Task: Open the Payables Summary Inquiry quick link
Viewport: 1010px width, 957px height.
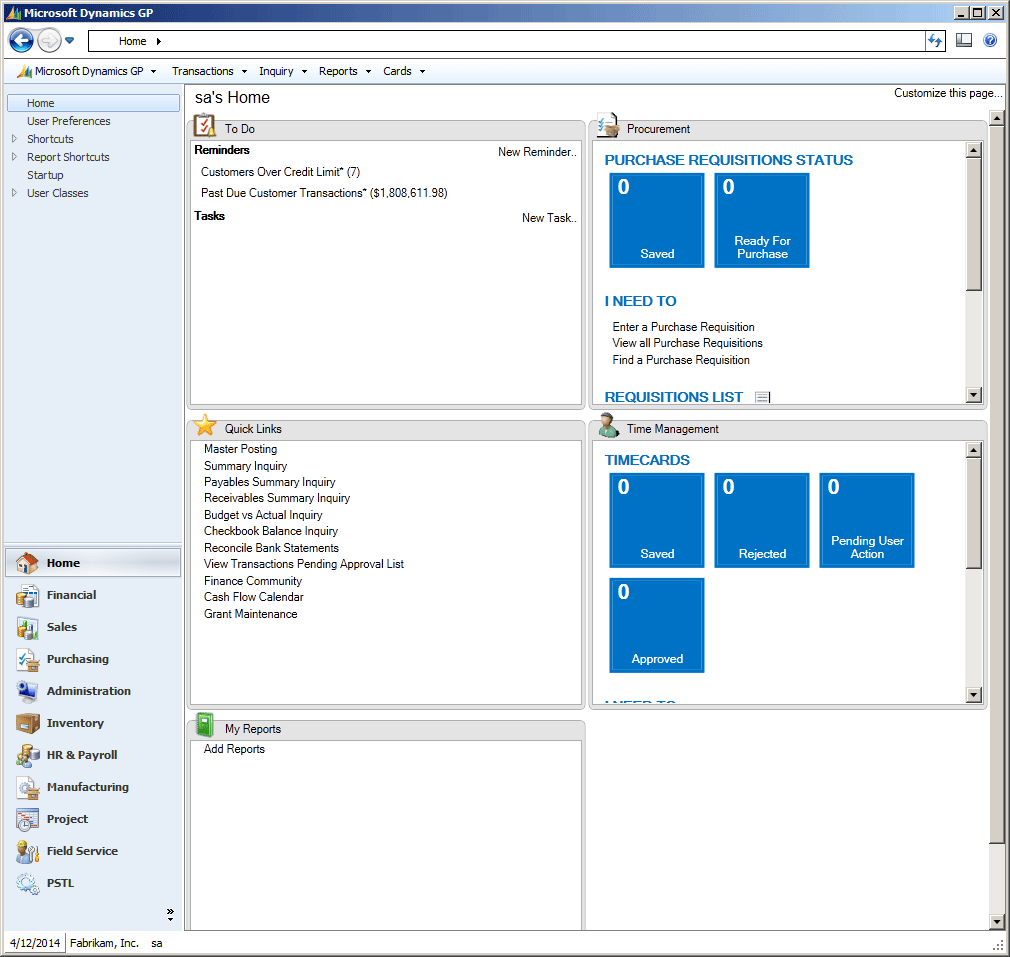Action: coord(269,482)
